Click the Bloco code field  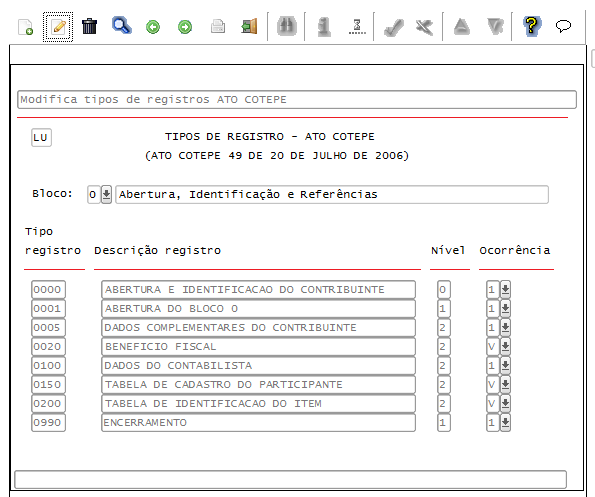(x=94, y=194)
